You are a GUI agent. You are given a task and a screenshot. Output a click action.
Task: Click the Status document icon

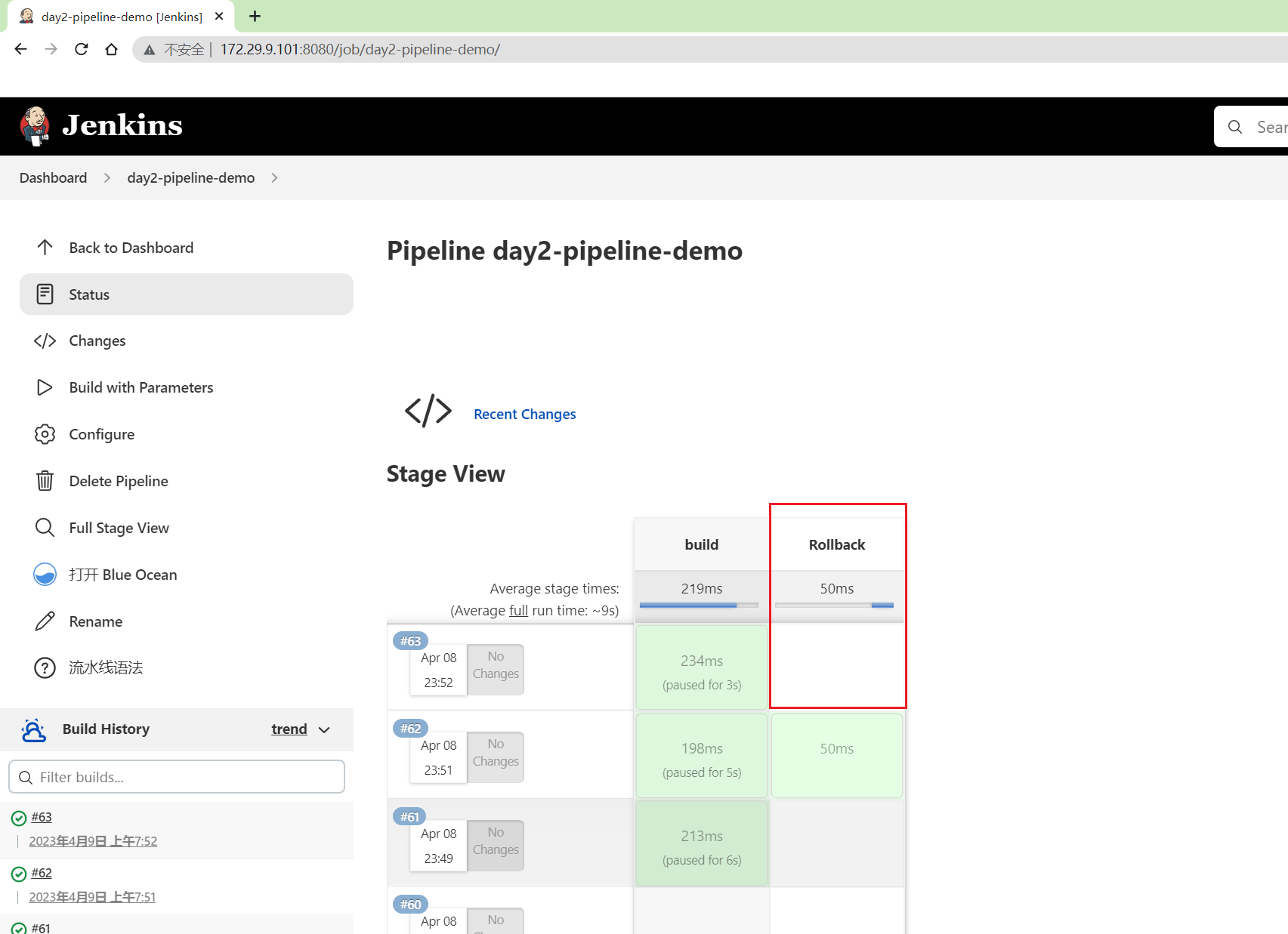click(x=45, y=294)
